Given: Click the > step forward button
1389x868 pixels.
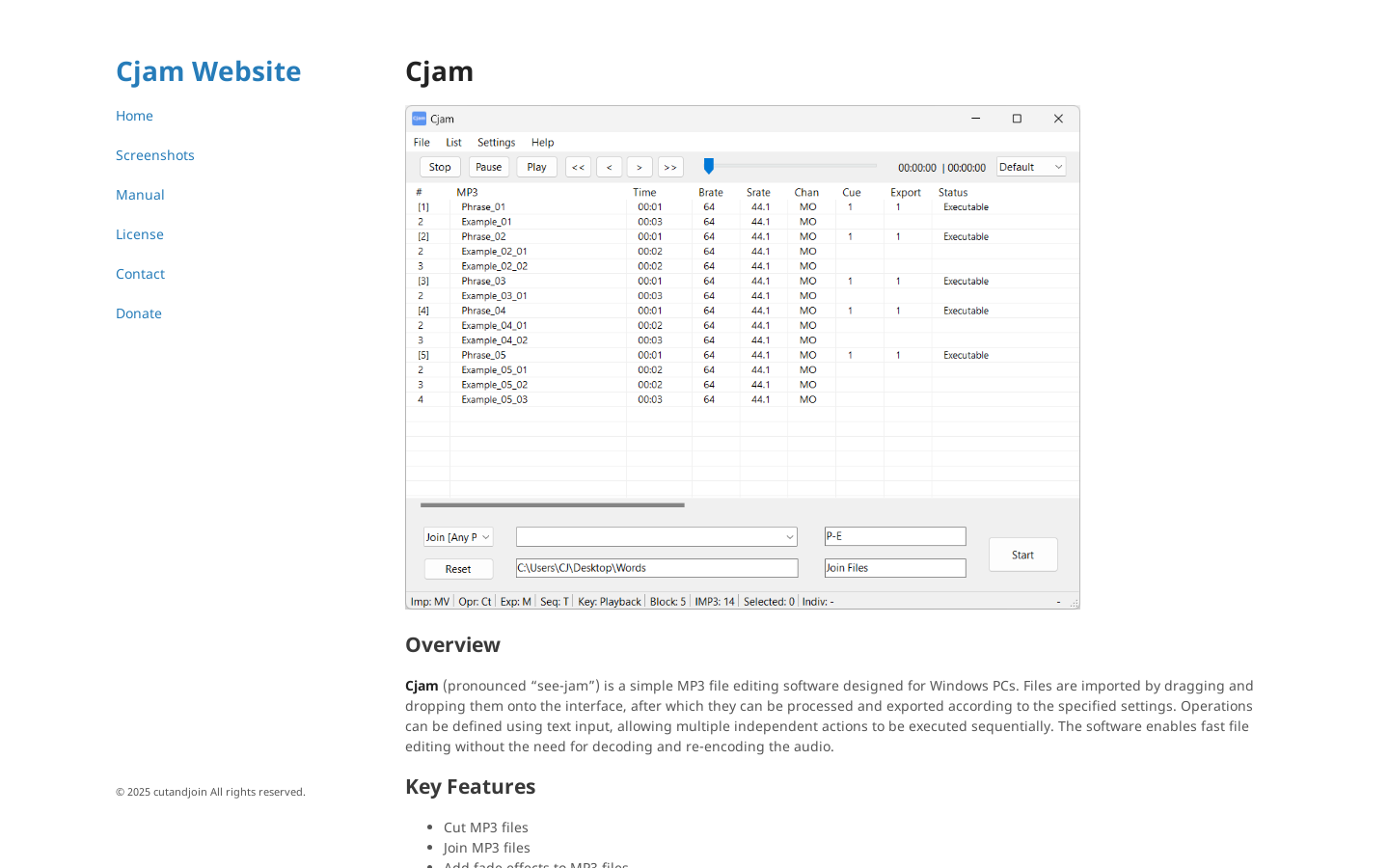Looking at the screenshot, I should point(640,167).
